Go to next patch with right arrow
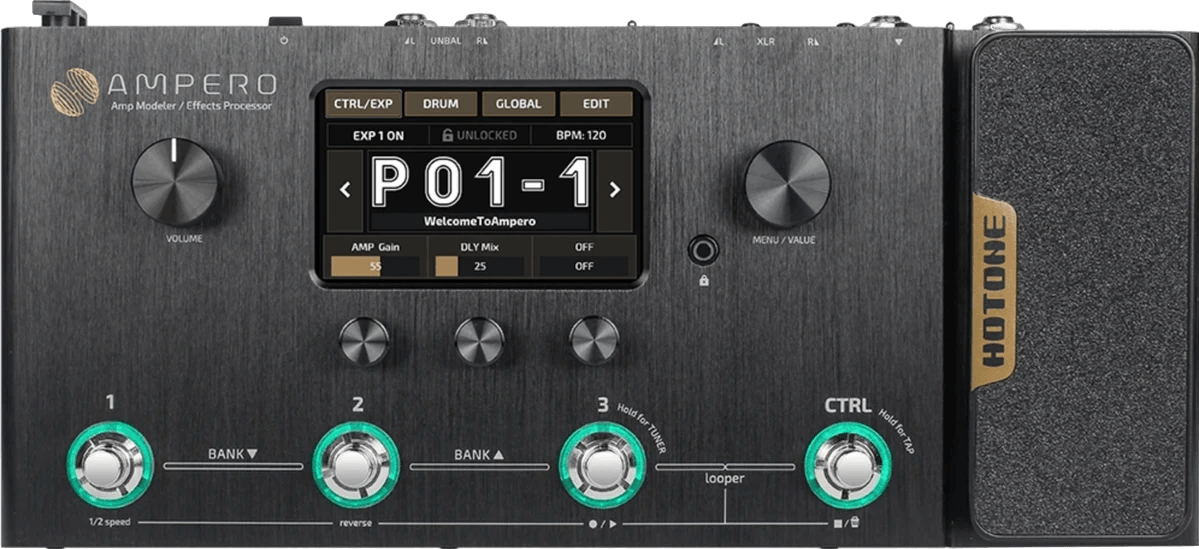 coord(615,190)
